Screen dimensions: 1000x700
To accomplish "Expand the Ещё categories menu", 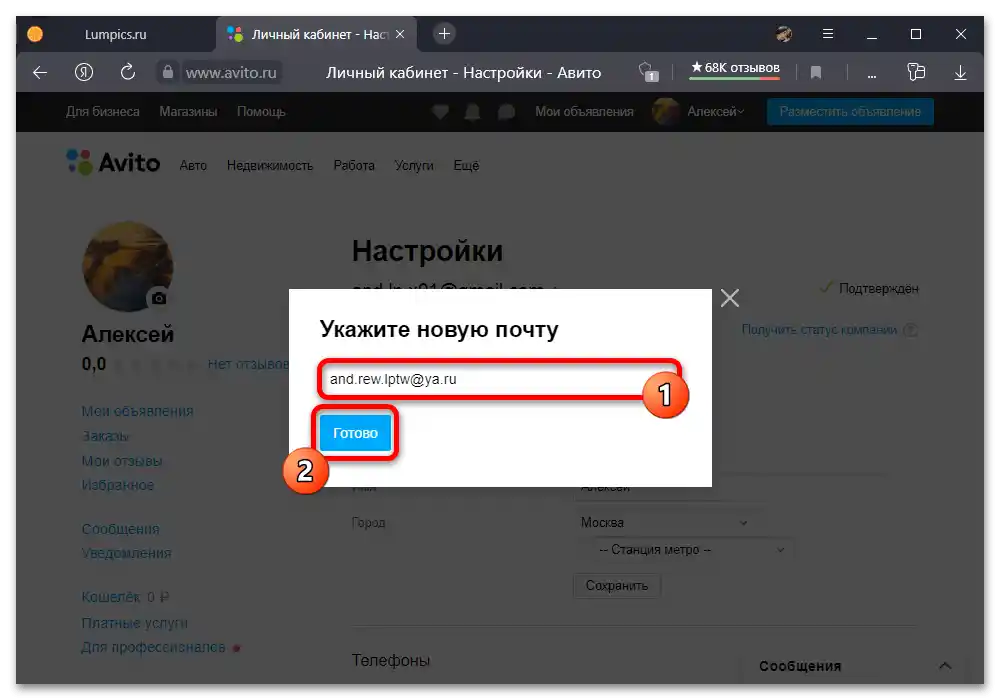I will pos(466,166).
